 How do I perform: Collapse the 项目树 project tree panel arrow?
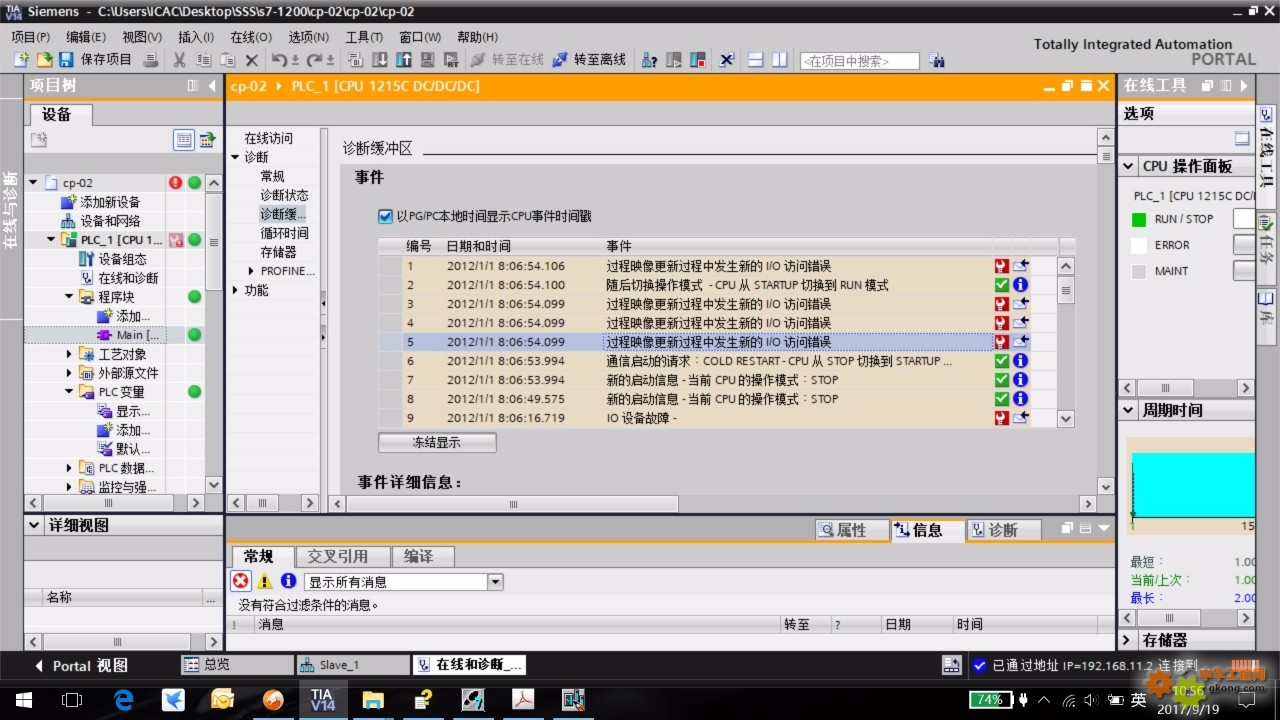(212, 86)
